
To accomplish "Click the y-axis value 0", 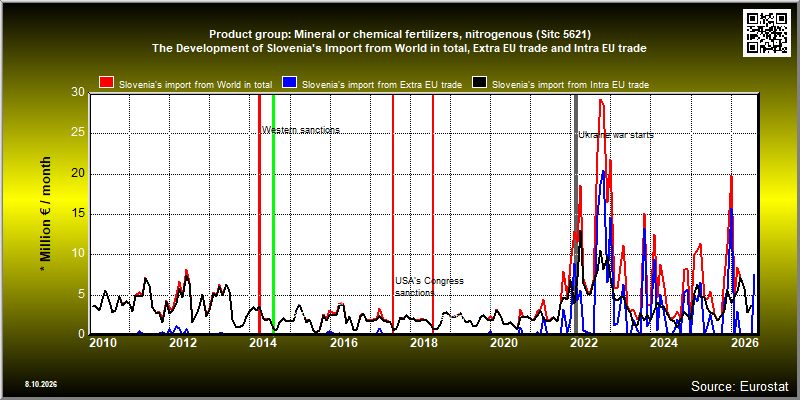I will pyautogui.click(x=81, y=334).
